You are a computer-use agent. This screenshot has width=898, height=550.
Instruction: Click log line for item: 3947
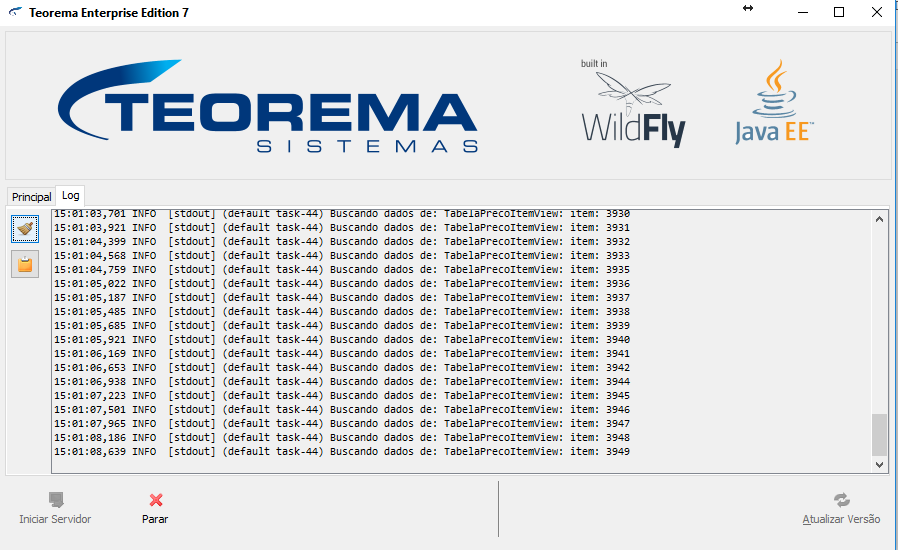342,424
